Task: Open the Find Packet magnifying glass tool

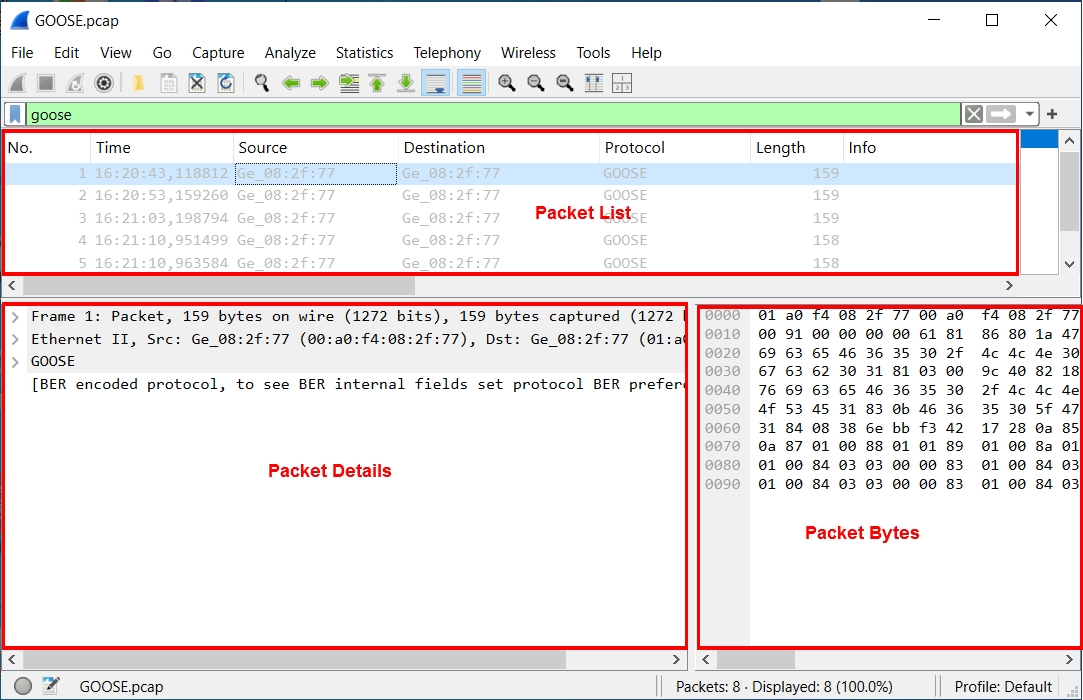Action: (x=262, y=83)
